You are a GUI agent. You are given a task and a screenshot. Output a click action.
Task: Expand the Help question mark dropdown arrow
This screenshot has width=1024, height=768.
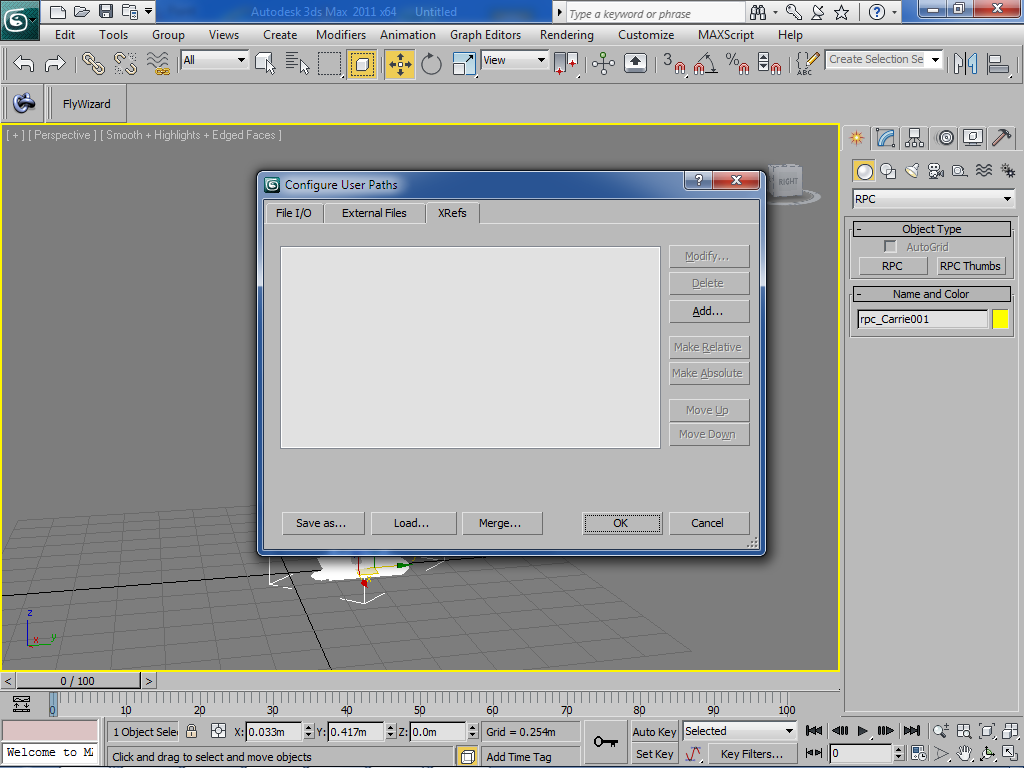[894, 12]
